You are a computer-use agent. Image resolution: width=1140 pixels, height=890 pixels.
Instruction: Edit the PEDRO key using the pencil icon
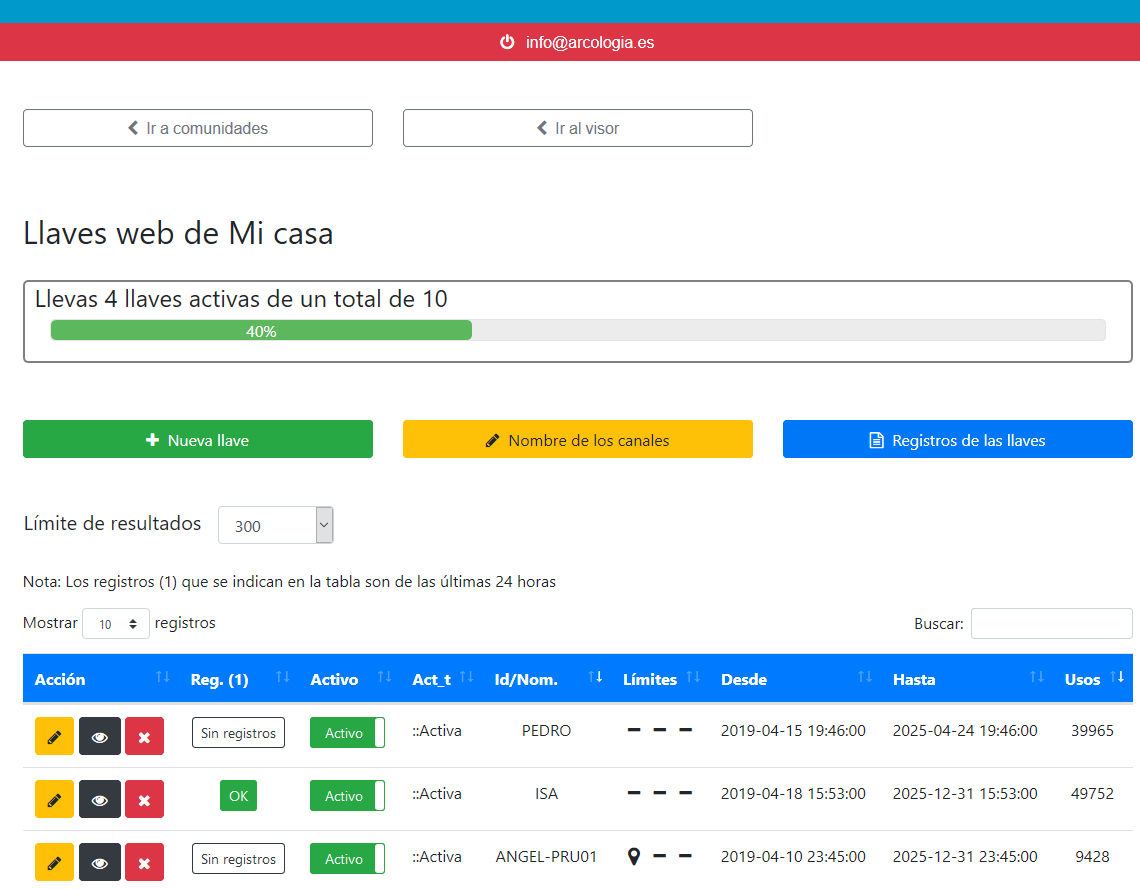[54, 736]
